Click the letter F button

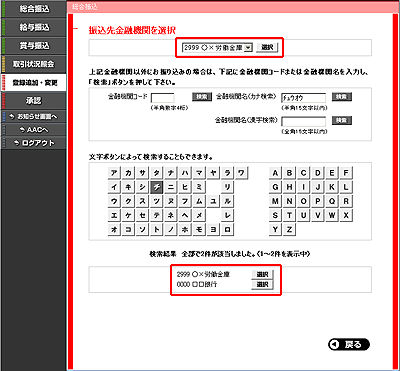click(x=346, y=173)
